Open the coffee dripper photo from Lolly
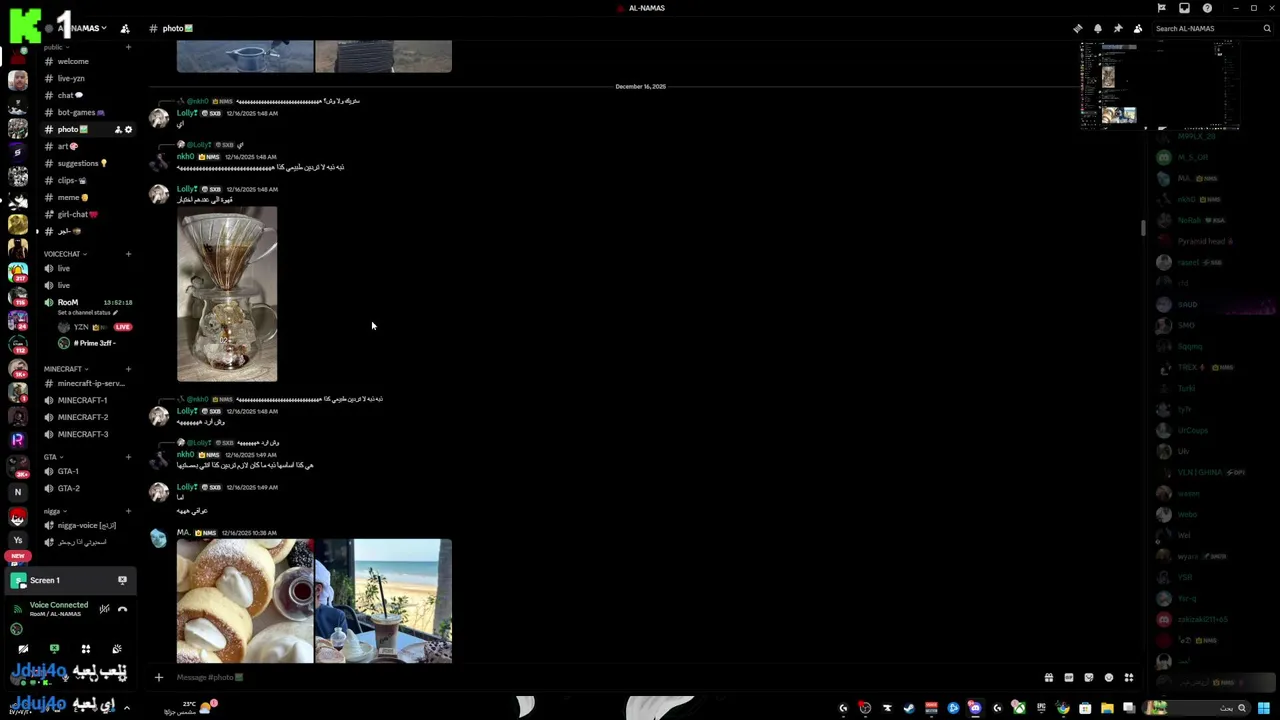1280x720 pixels. tap(227, 294)
